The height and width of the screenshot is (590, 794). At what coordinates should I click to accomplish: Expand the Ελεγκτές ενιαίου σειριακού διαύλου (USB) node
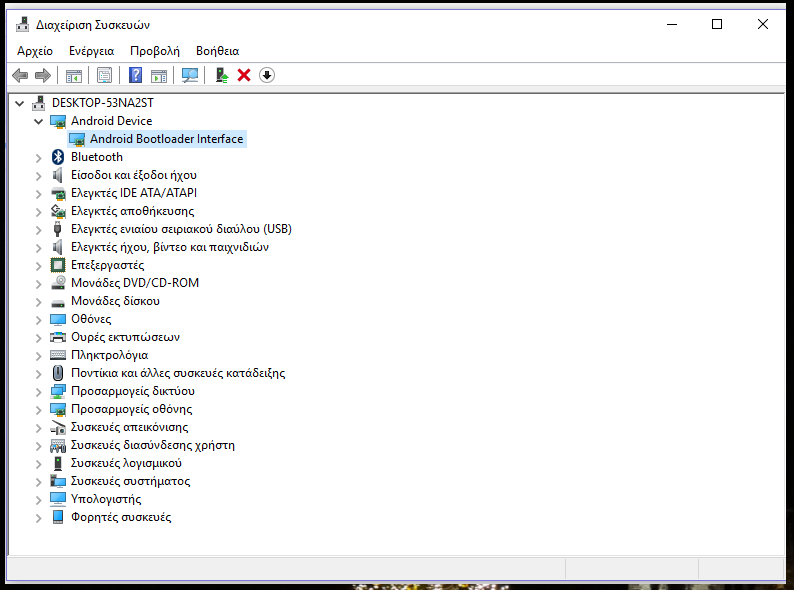click(x=39, y=229)
